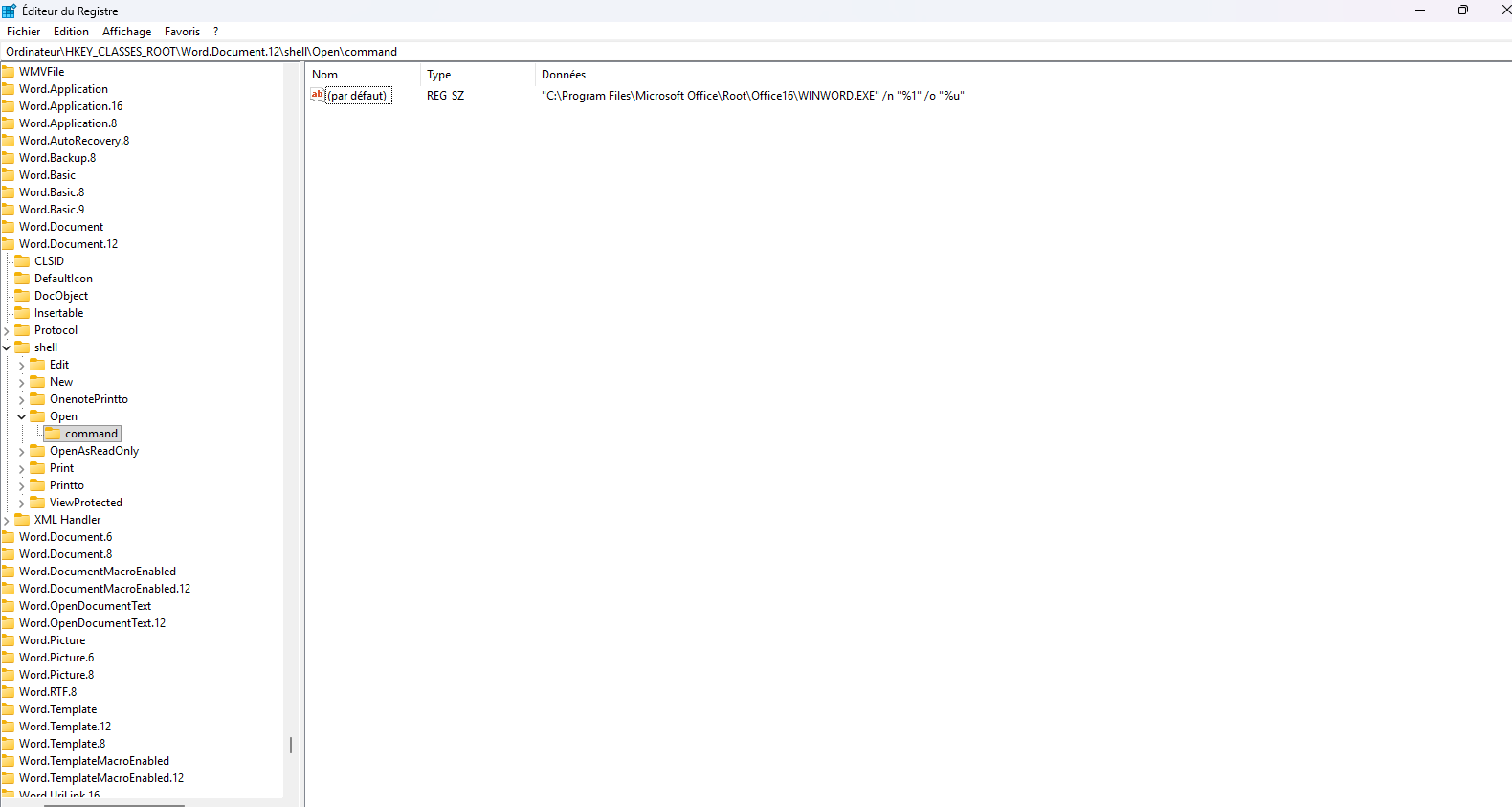Sort values by the Nom column header
The height and width of the screenshot is (807, 1512).
(364, 75)
